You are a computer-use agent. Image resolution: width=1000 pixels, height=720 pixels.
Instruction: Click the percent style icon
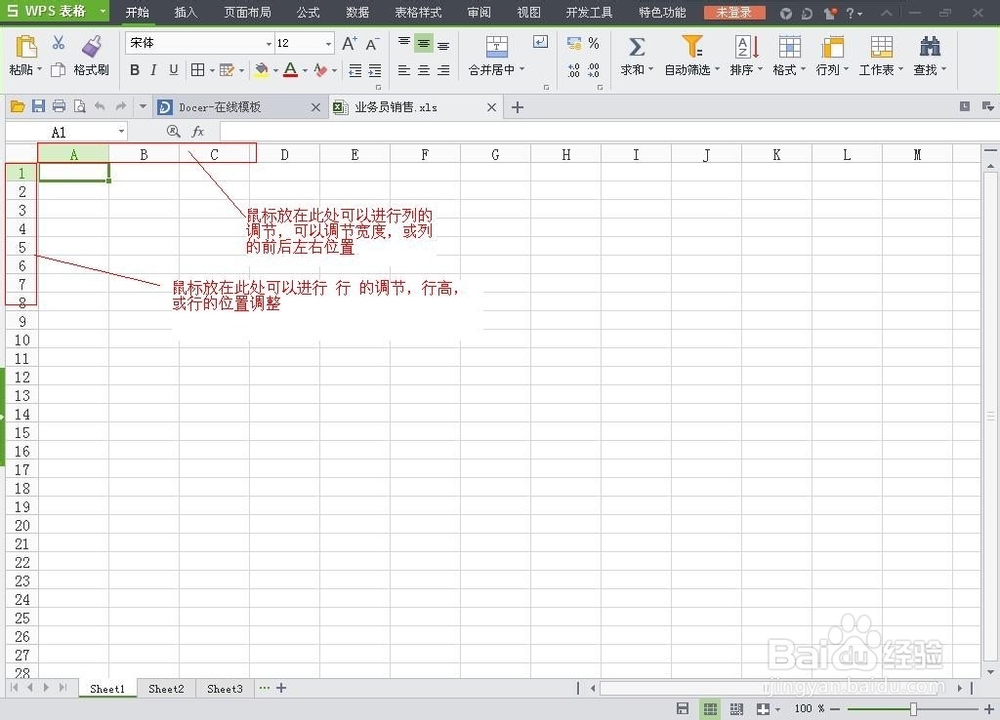594,43
